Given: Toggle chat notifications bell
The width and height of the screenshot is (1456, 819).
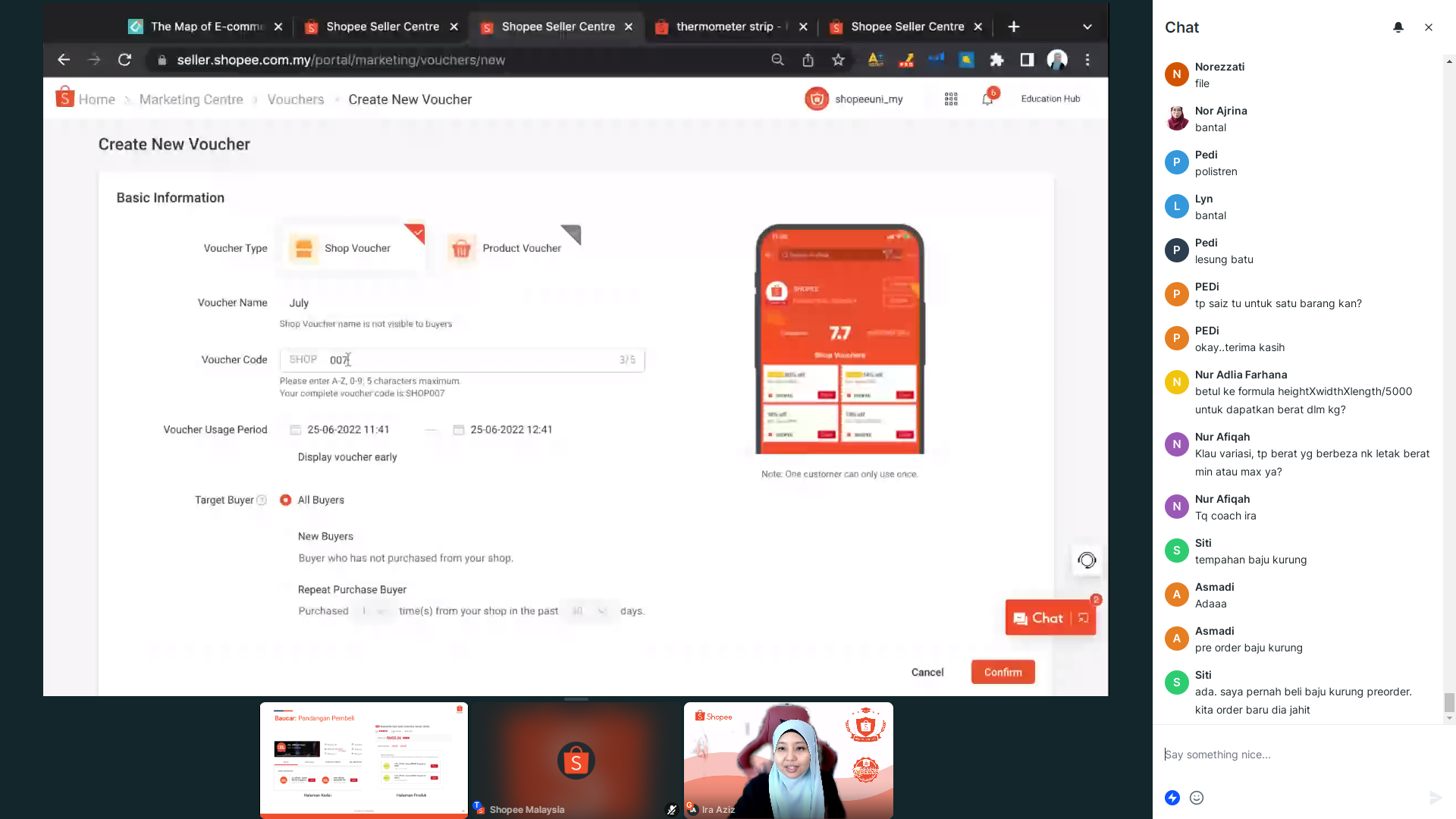Looking at the screenshot, I should (1398, 27).
